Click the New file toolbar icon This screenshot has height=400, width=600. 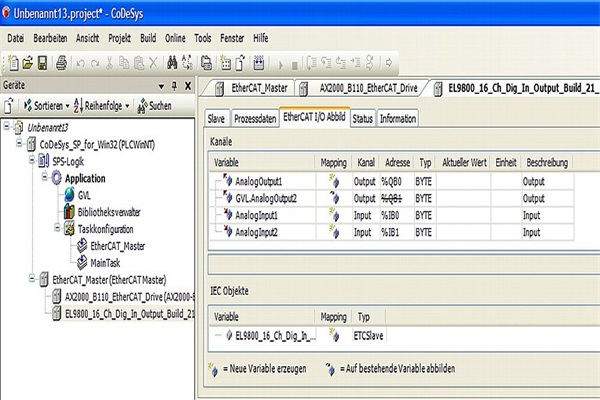12,62
